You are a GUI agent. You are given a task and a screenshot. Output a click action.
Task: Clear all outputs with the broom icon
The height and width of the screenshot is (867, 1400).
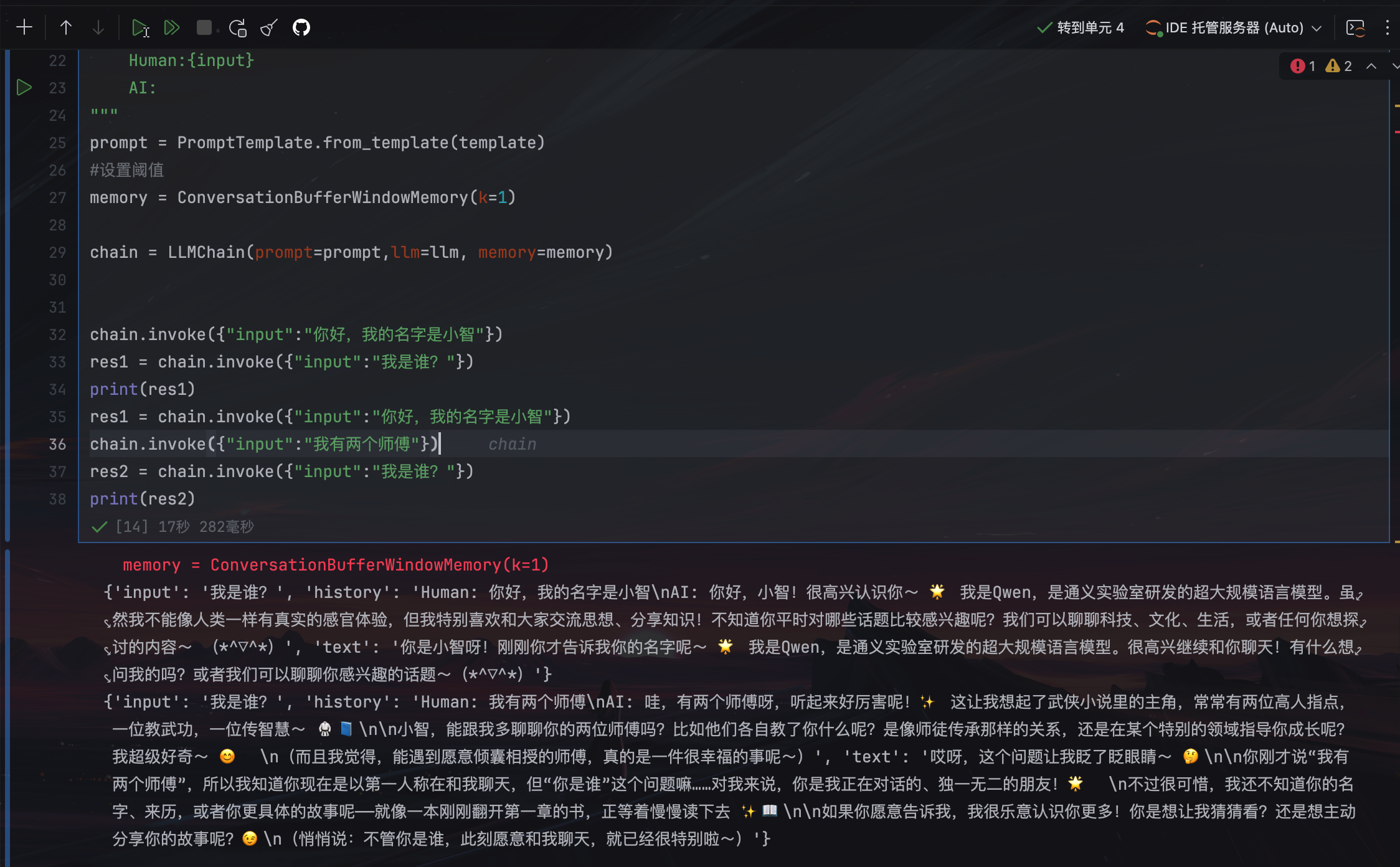coord(268,27)
